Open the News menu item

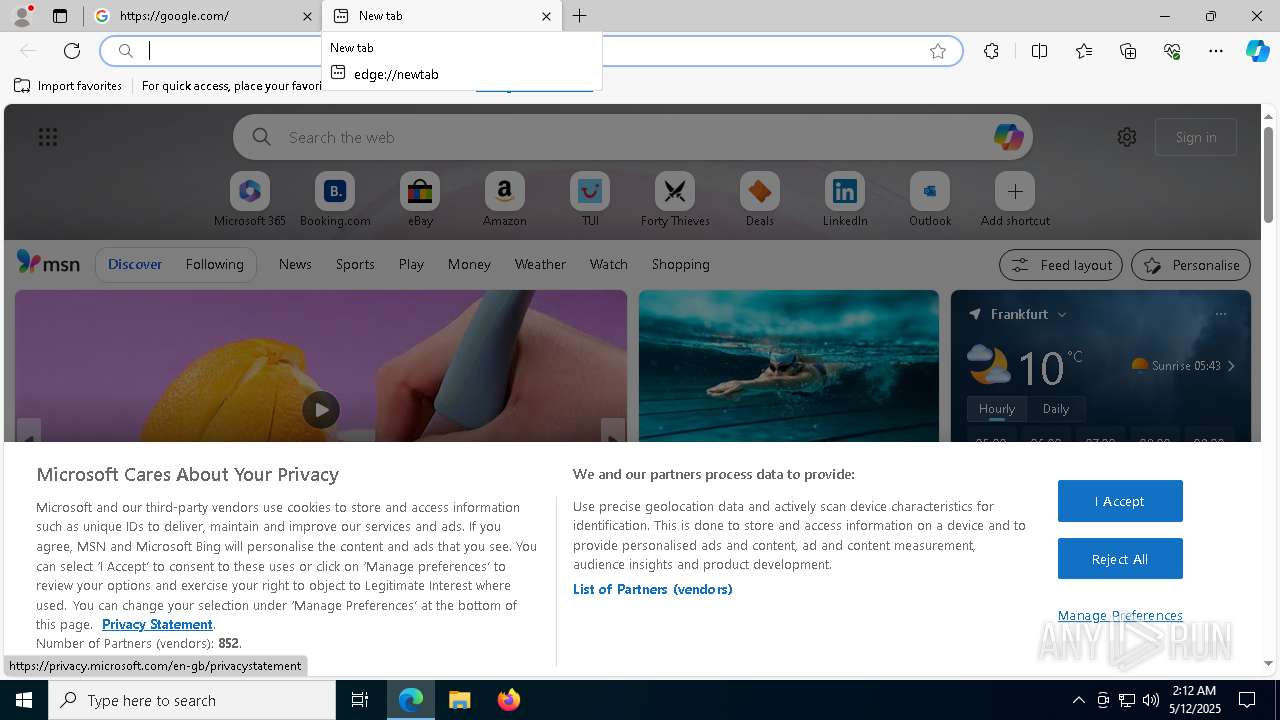coord(295,264)
